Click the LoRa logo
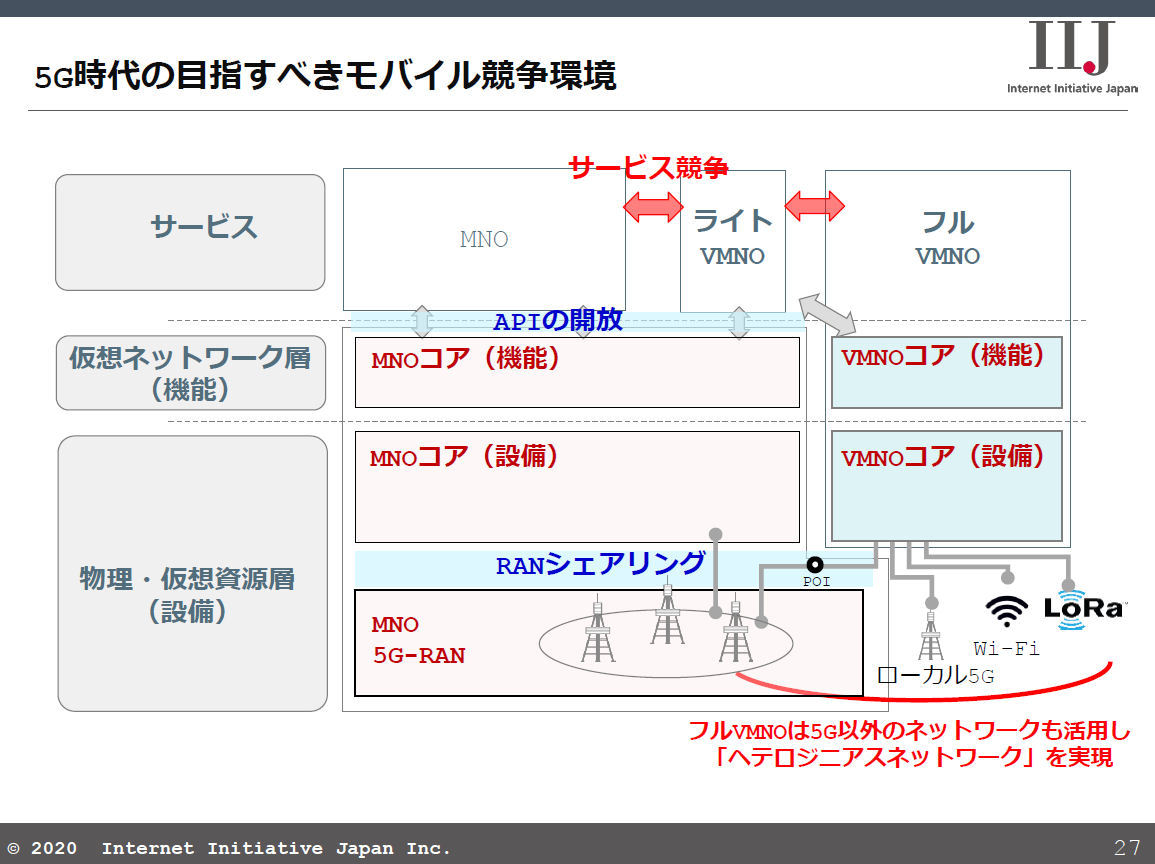The height and width of the screenshot is (864, 1155). (x=1085, y=608)
